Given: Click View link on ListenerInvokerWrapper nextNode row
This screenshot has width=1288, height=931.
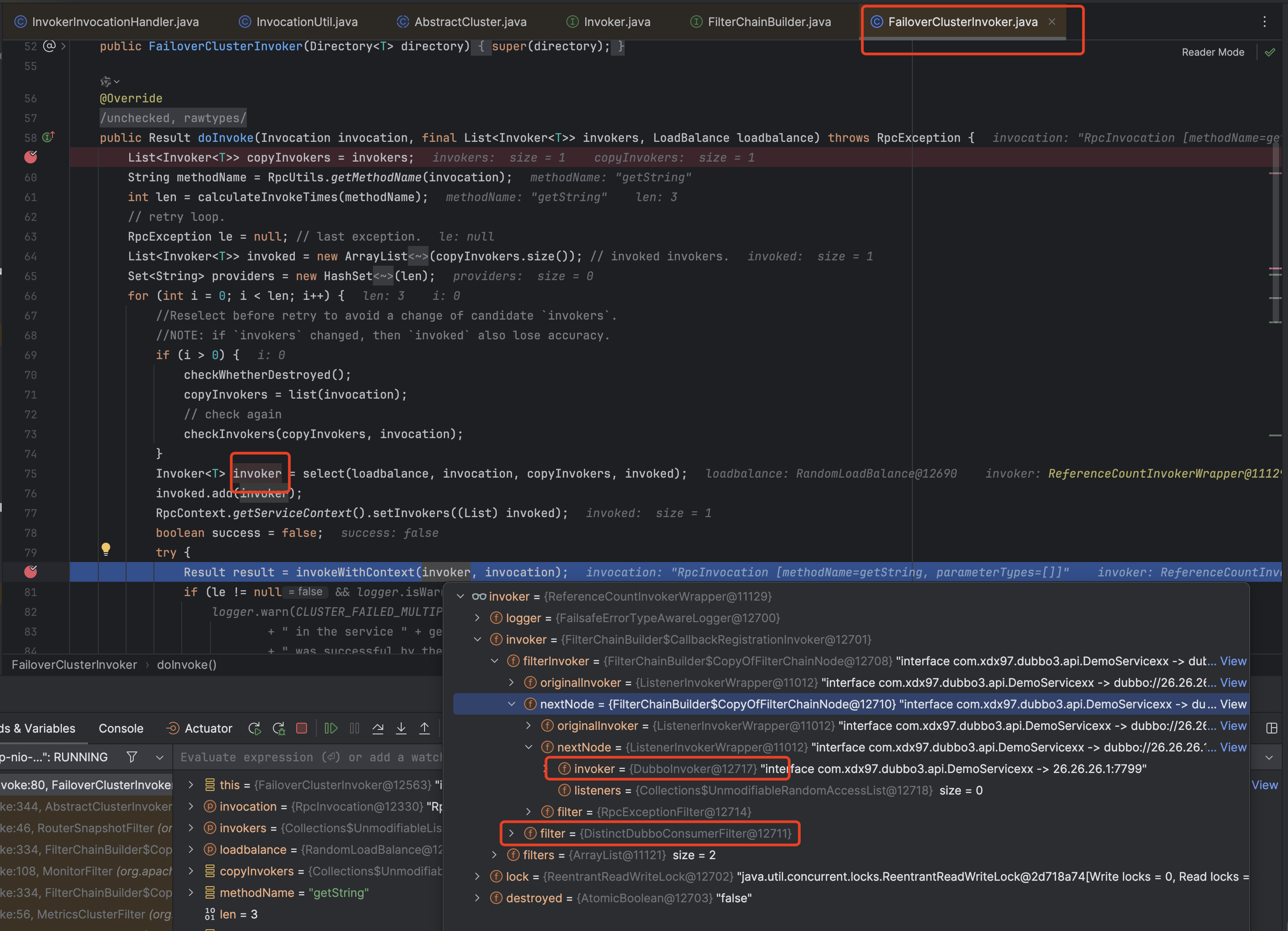Looking at the screenshot, I should click(1233, 747).
